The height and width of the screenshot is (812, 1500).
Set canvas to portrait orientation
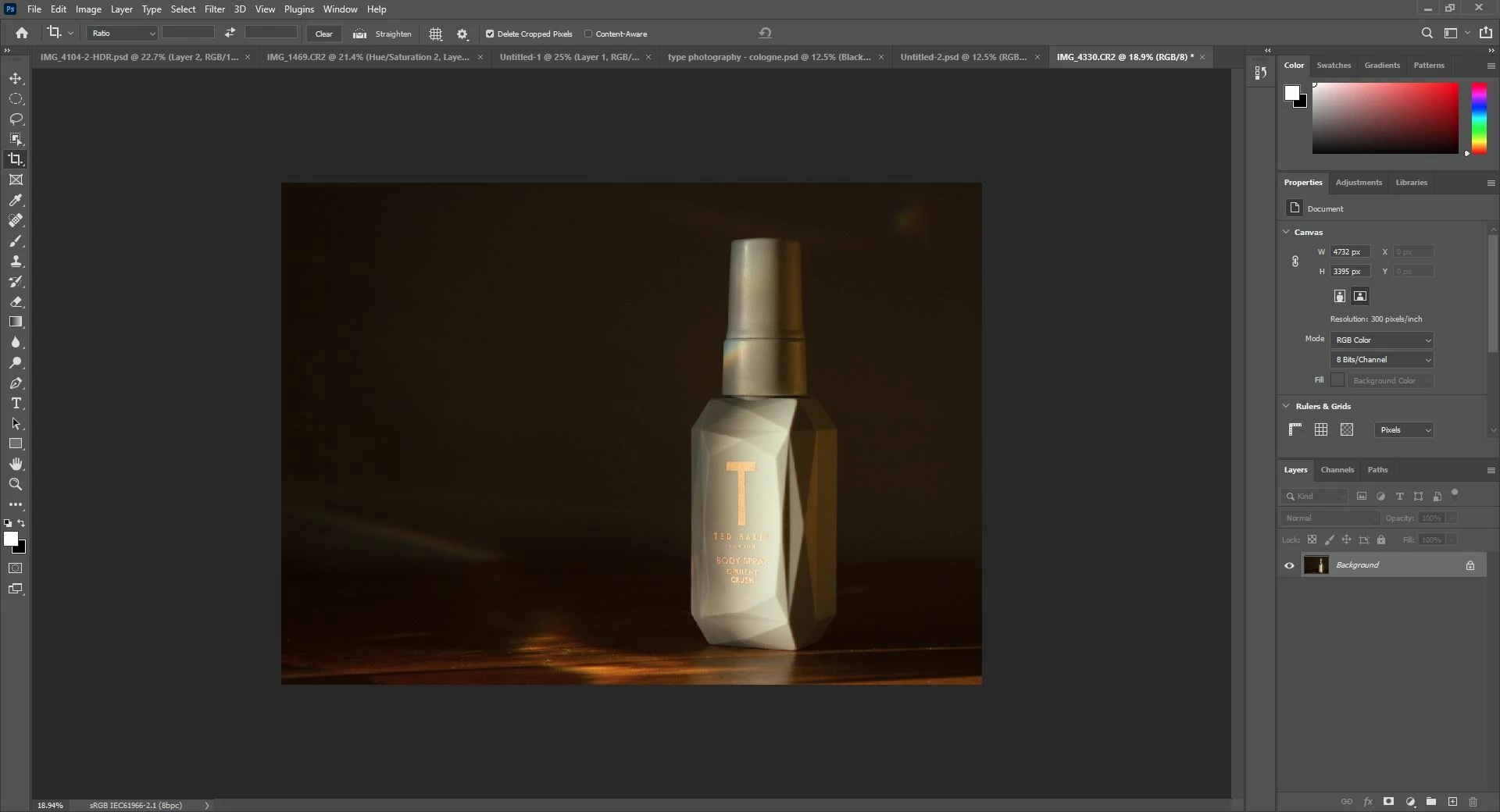pos(1340,296)
